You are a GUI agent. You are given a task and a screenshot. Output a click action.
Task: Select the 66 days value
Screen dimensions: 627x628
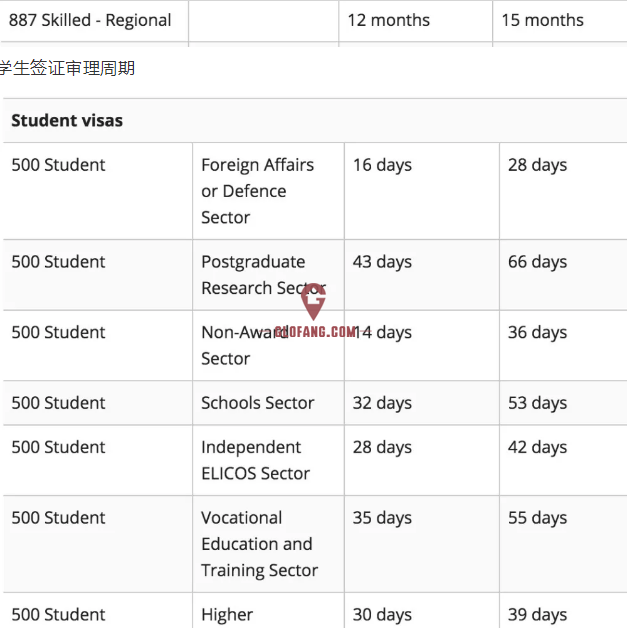pyautogui.click(x=537, y=262)
